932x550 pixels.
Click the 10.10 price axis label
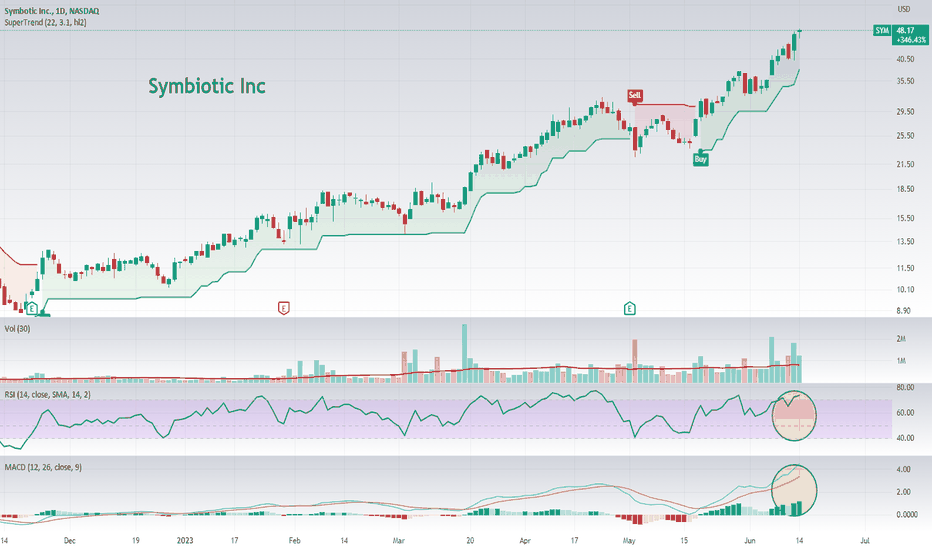(905, 290)
